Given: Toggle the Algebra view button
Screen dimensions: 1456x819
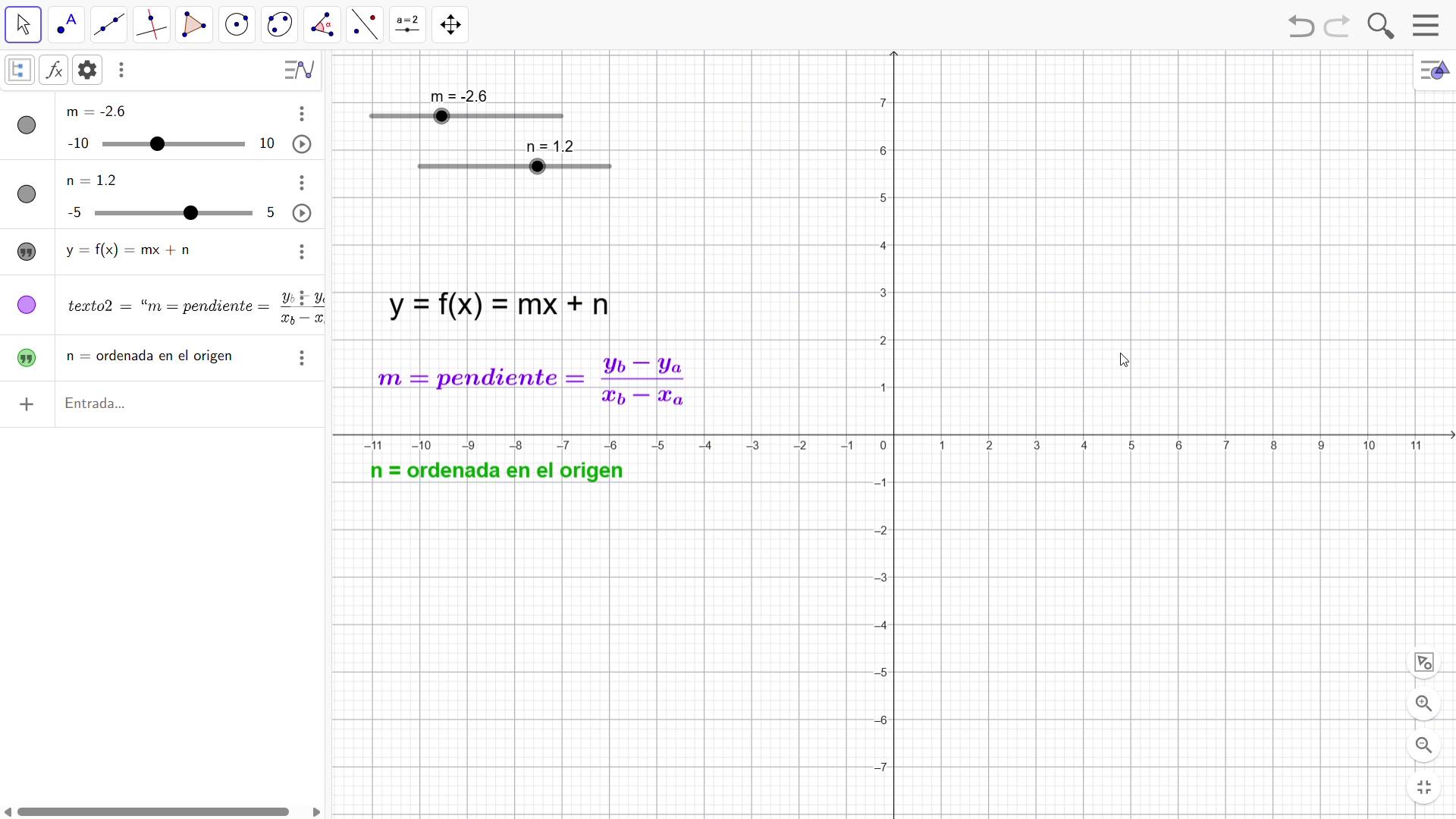Looking at the screenshot, I should coord(19,71).
